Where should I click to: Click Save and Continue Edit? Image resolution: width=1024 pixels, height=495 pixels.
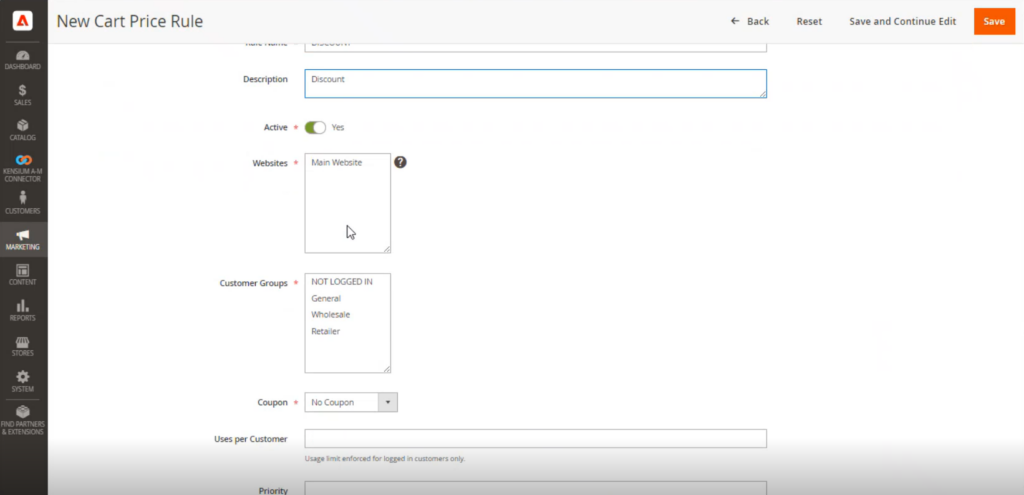903,22
